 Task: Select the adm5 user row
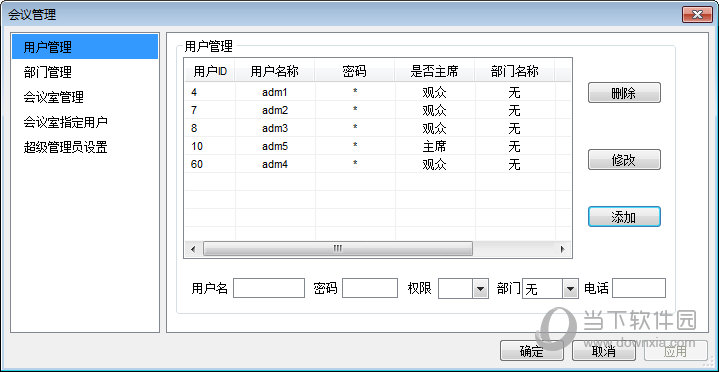[x=378, y=146]
